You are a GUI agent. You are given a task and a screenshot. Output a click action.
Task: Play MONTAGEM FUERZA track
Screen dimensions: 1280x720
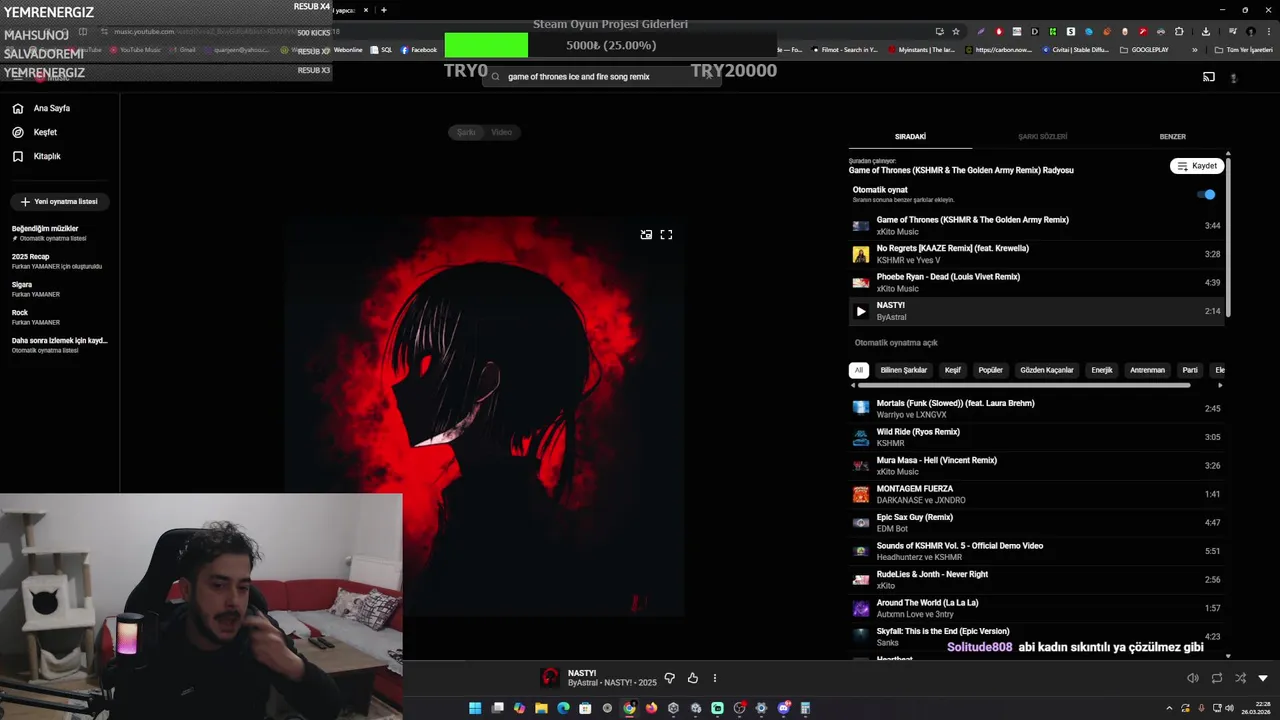[1036, 494]
